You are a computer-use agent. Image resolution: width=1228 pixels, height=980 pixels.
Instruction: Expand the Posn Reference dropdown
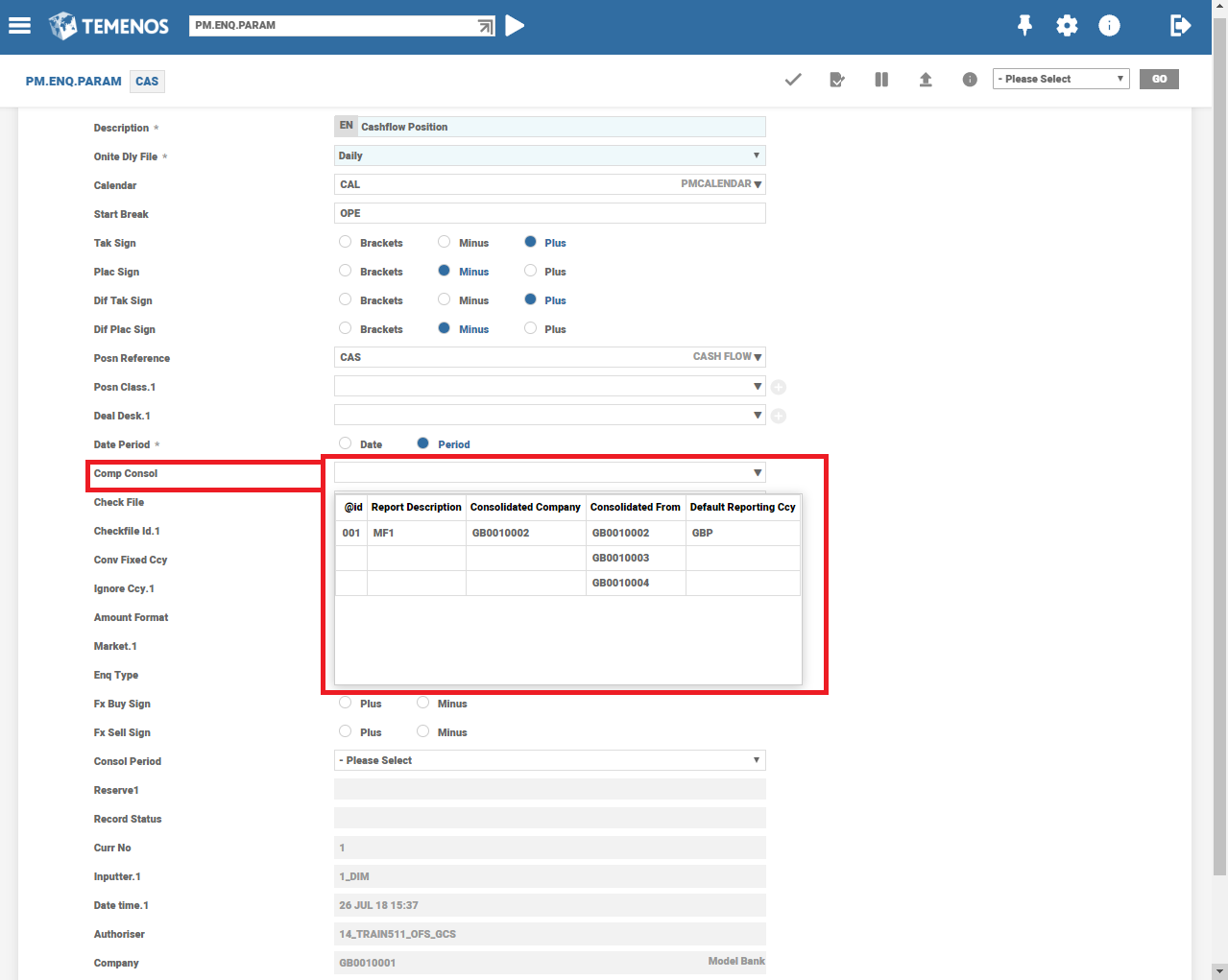[x=758, y=357]
